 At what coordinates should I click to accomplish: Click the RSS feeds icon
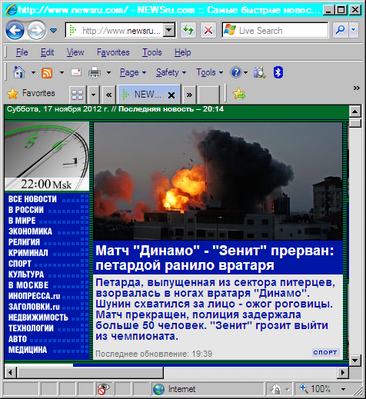(x=47, y=73)
